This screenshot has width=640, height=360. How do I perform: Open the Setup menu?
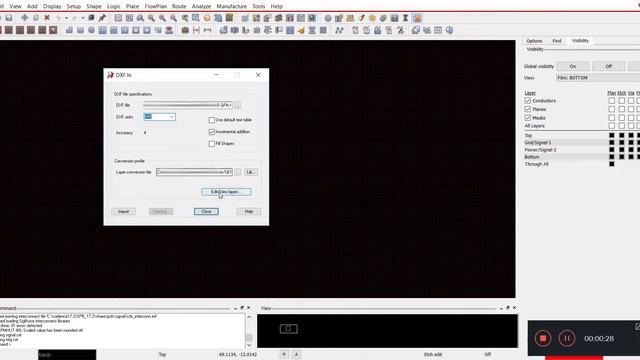pyautogui.click(x=73, y=6)
